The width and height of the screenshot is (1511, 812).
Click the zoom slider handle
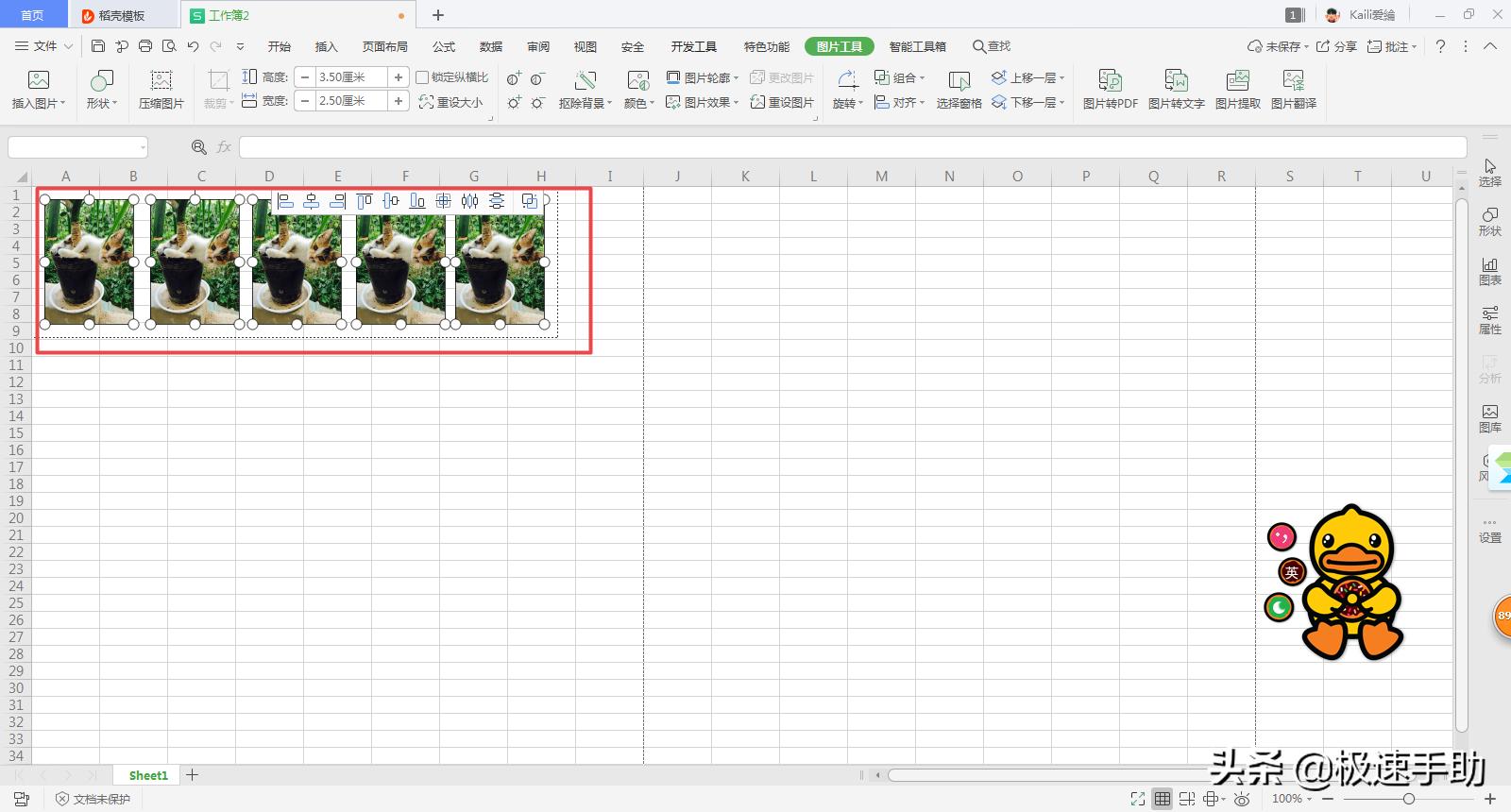click(1408, 799)
